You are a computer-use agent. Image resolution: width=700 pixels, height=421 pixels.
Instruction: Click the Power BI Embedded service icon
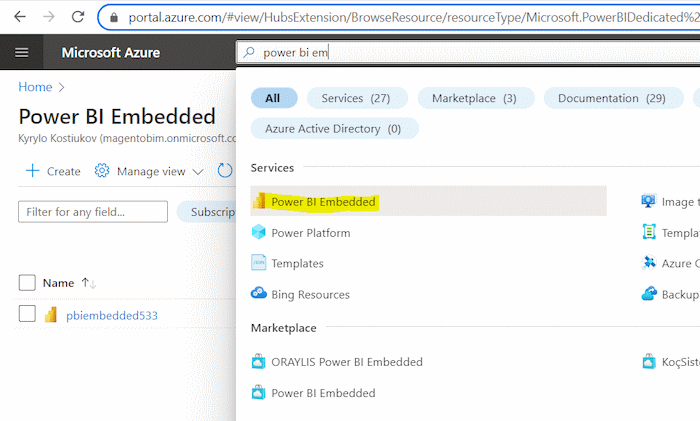(x=259, y=201)
